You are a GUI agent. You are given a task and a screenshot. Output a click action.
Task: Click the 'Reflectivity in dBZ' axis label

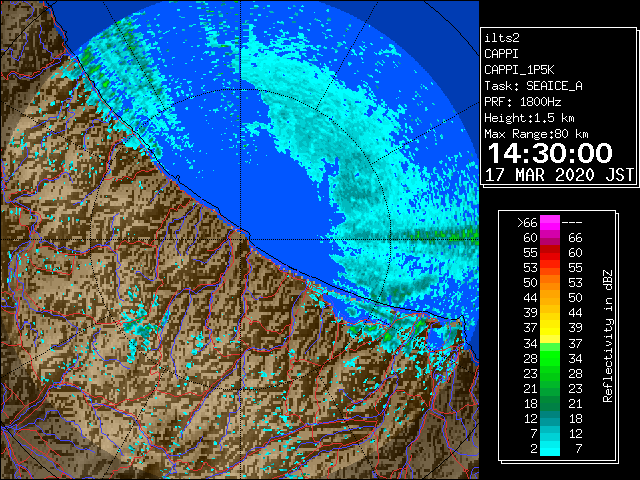607,336
